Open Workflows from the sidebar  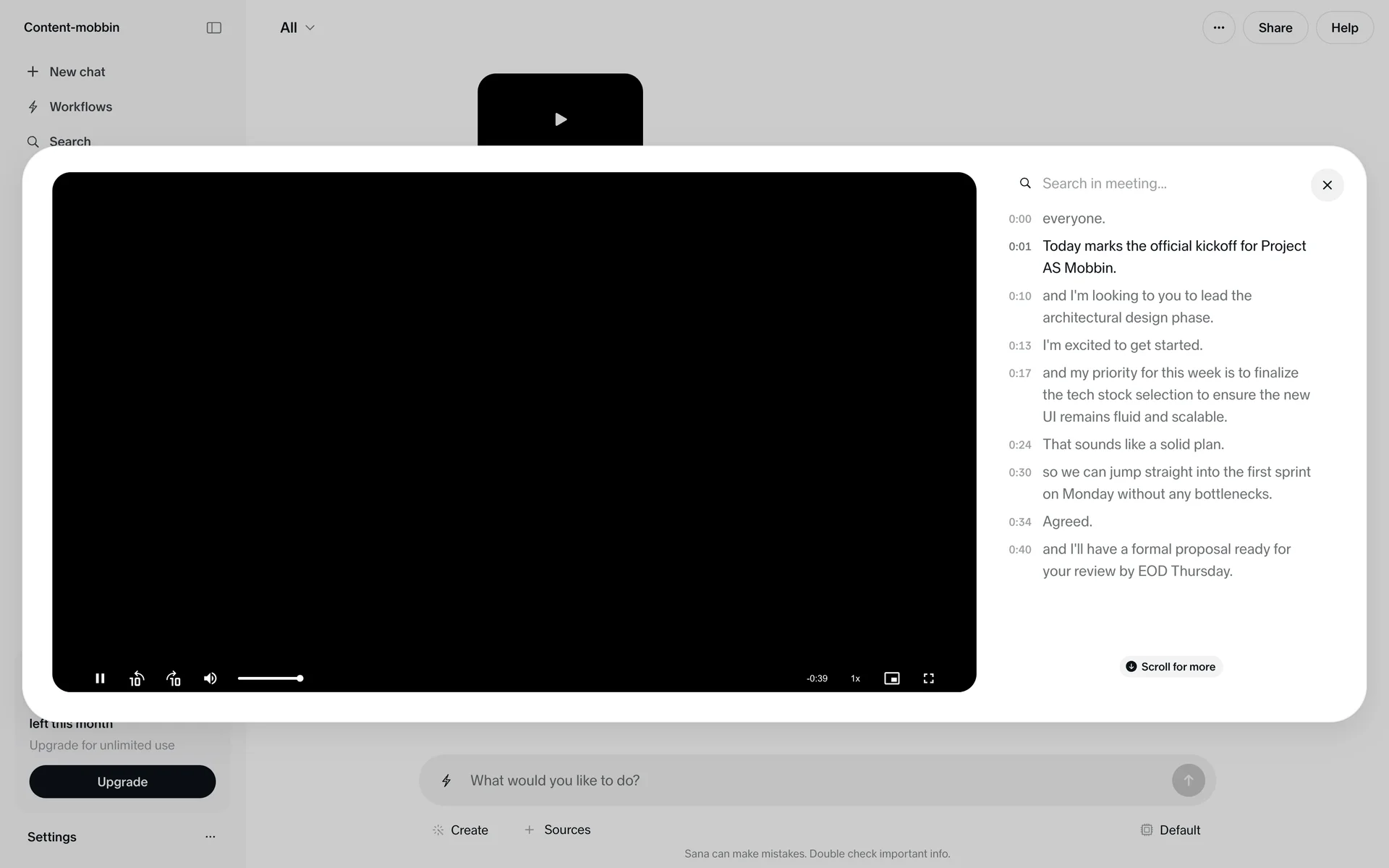pos(80,107)
